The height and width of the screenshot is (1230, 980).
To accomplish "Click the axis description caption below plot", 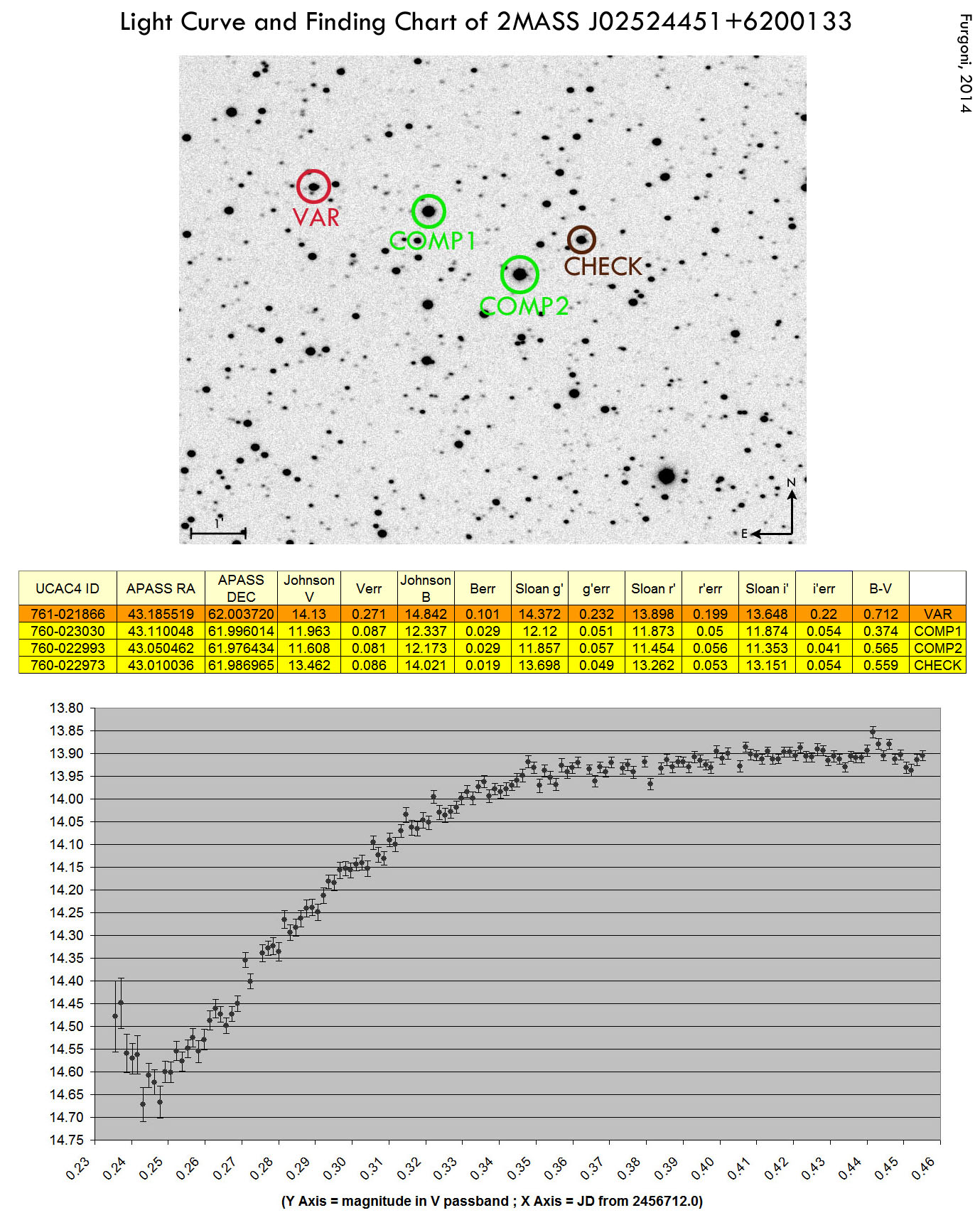I will 492,1201.
